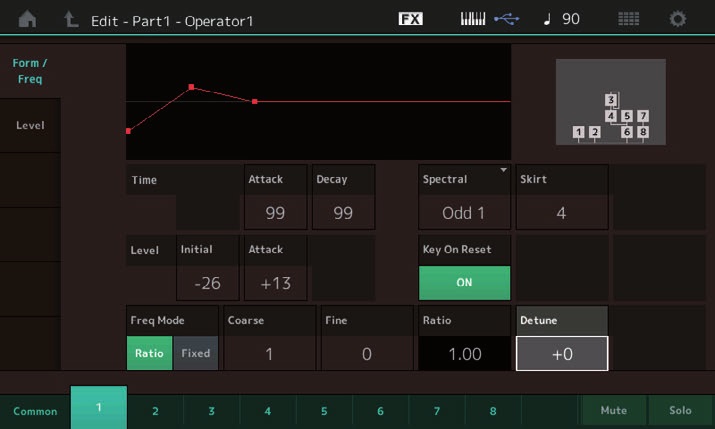The height and width of the screenshot is (429, 715).
Task: Click the Edit - Part1 - Operator1 title
Action: coord(172,21)
